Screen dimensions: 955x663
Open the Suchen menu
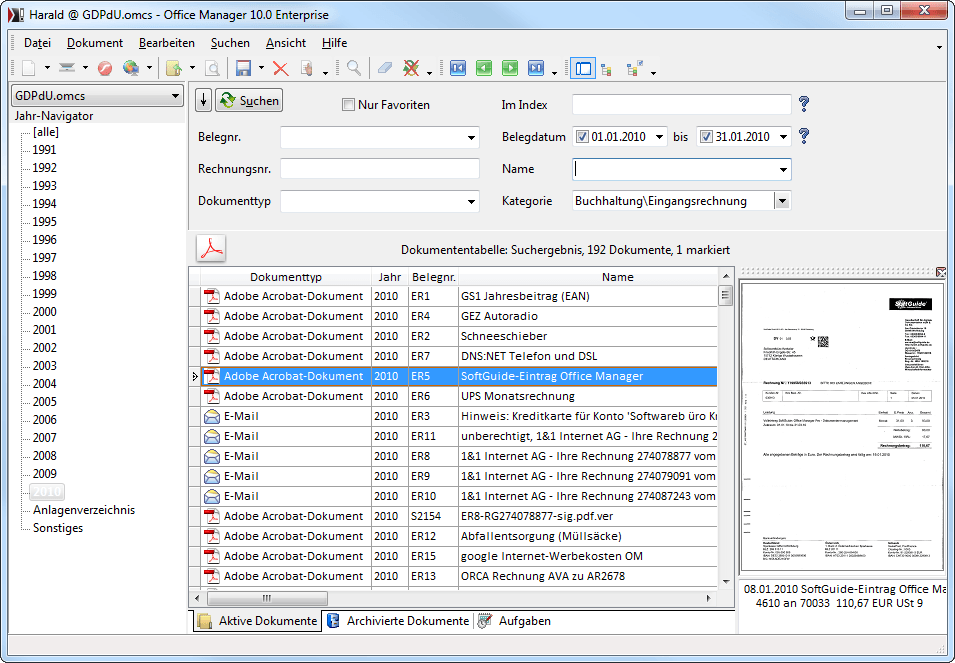click(230, 43)
